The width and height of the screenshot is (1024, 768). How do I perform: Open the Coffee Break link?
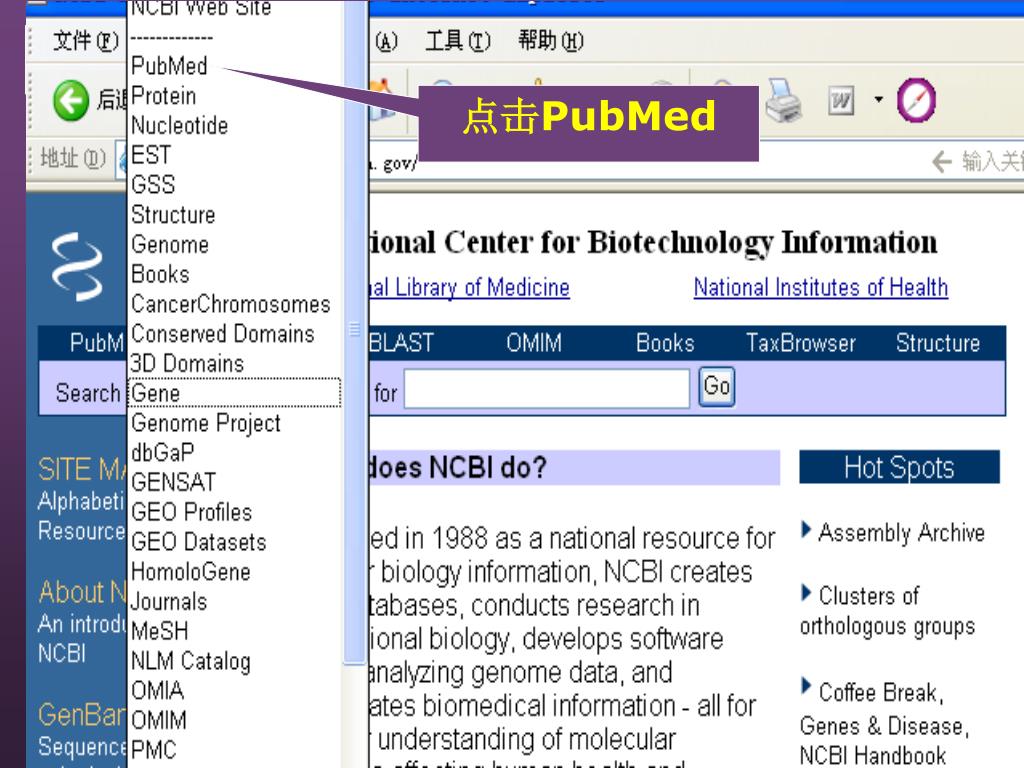(x=880, y=692)
